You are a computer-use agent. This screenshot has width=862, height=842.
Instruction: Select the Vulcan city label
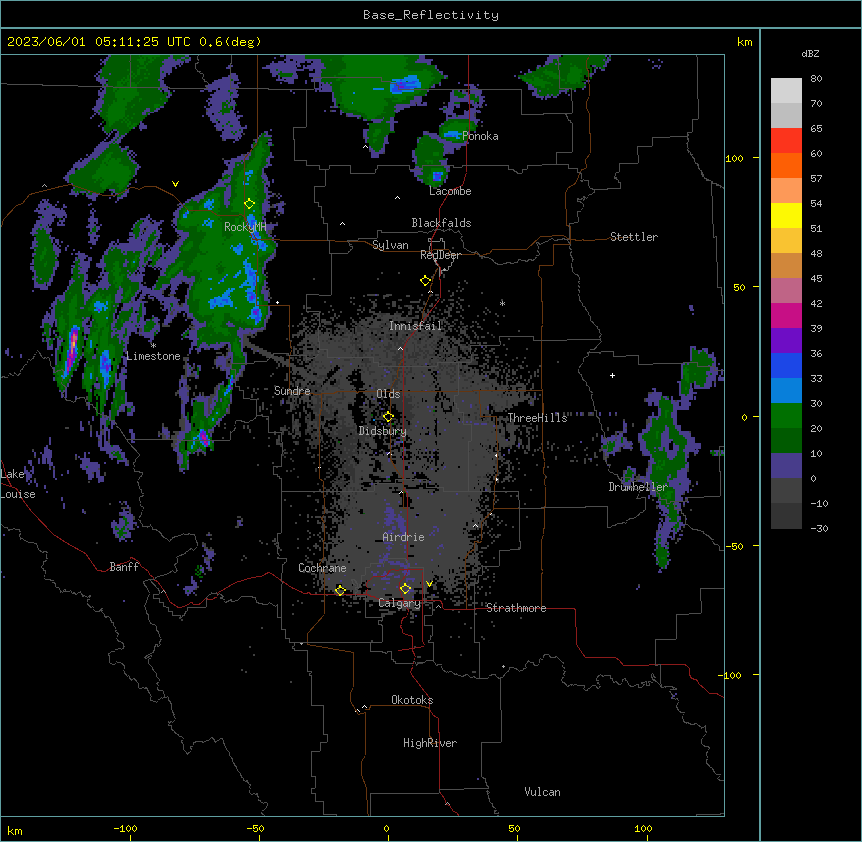click(542, 792)
